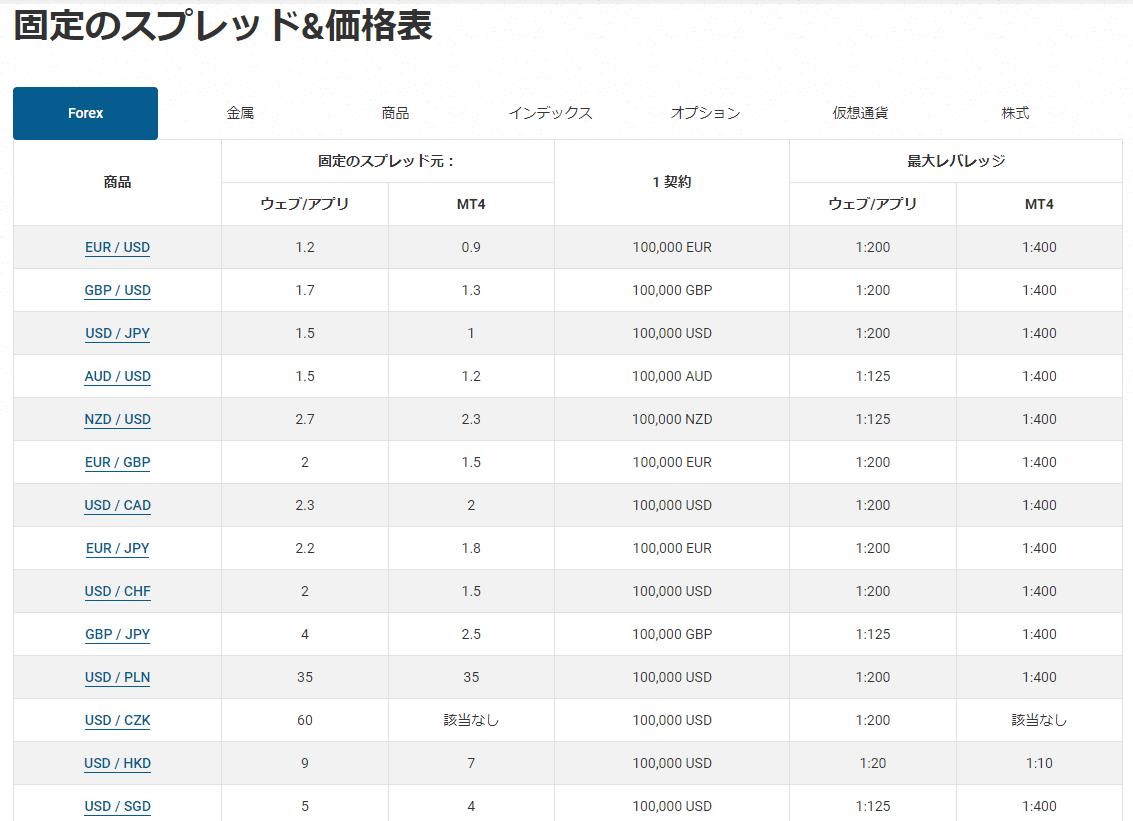This screenshot has height=821, width=1133.
Task: Open the AUD / USD link
Action: click(117, 377)
